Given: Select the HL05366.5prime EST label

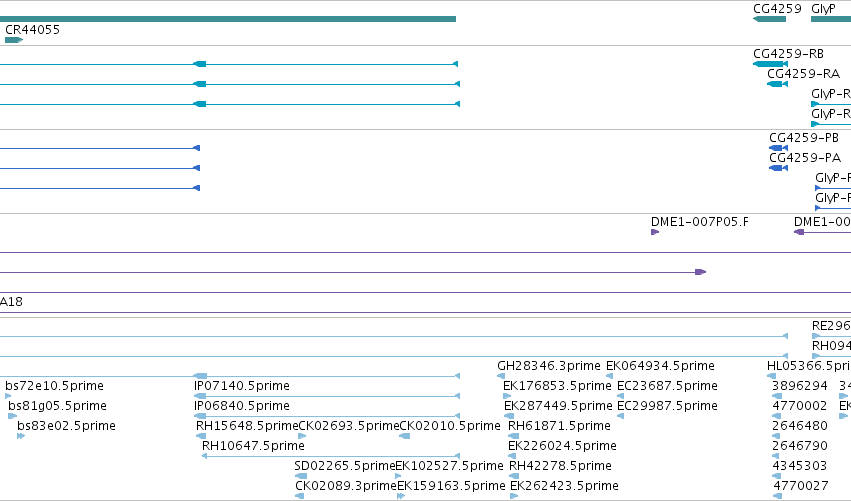Looking at the screenshot, I should pos(809,366).
